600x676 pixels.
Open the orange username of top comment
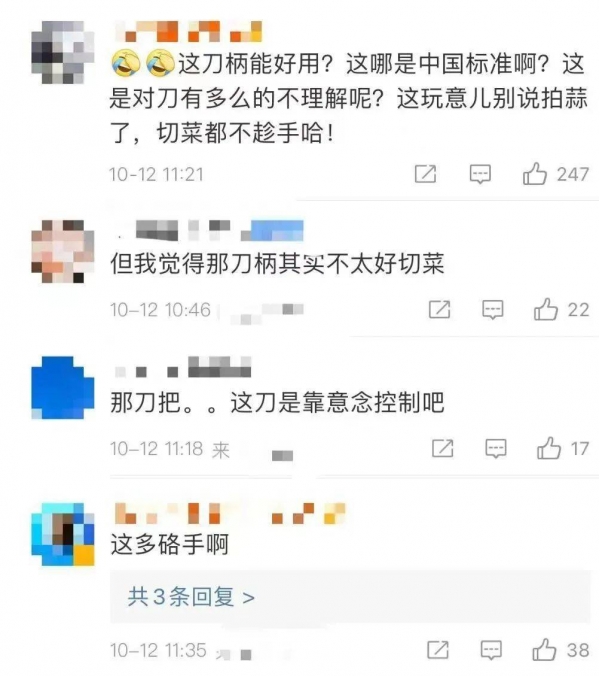click(188, 31)
